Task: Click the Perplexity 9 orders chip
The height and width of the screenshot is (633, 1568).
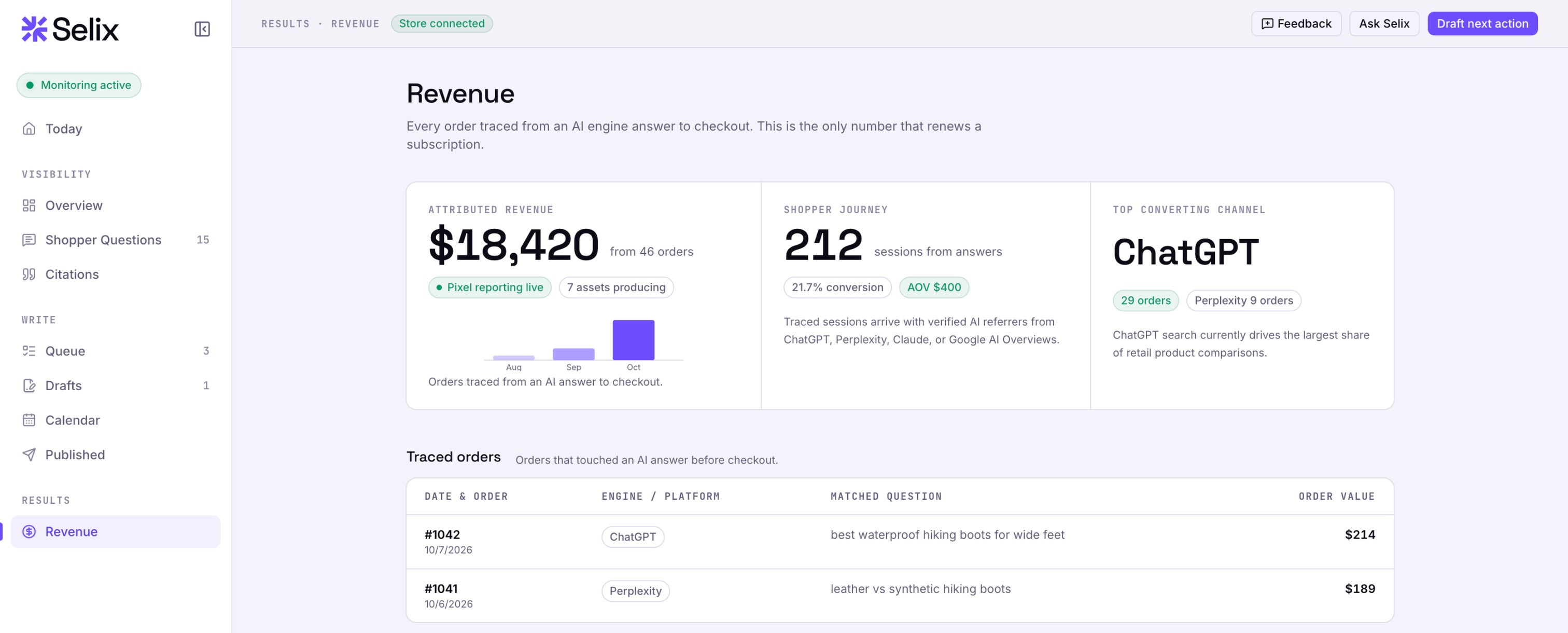Action: [1243, 300]
